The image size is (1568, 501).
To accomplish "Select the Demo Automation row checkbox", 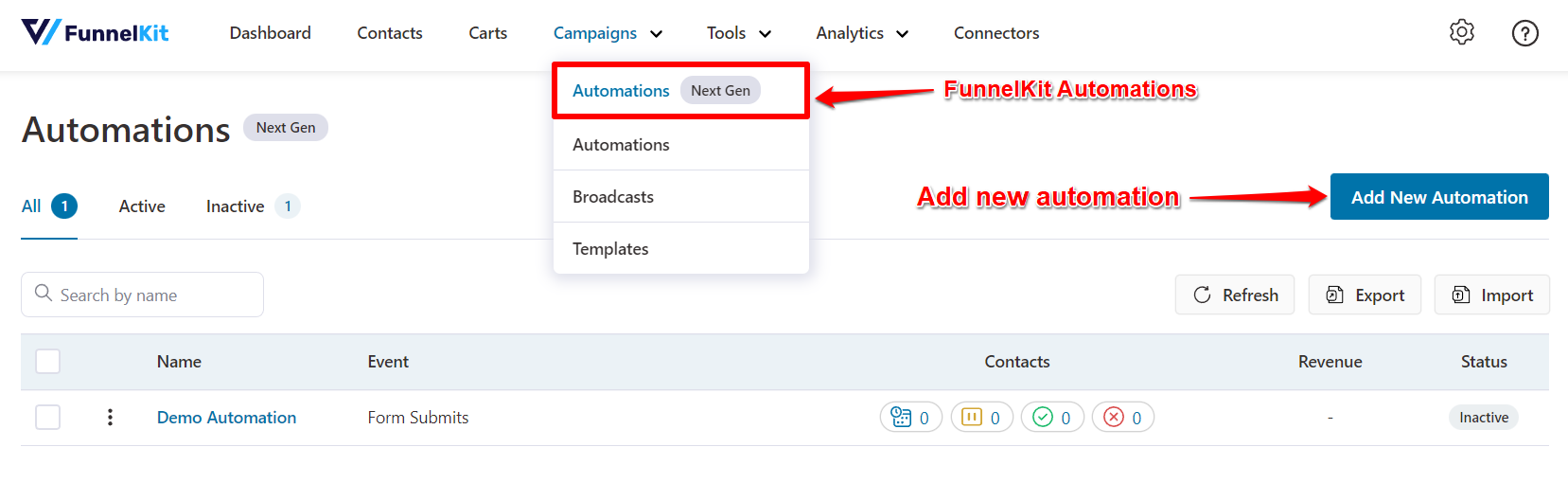I will 47,417.
